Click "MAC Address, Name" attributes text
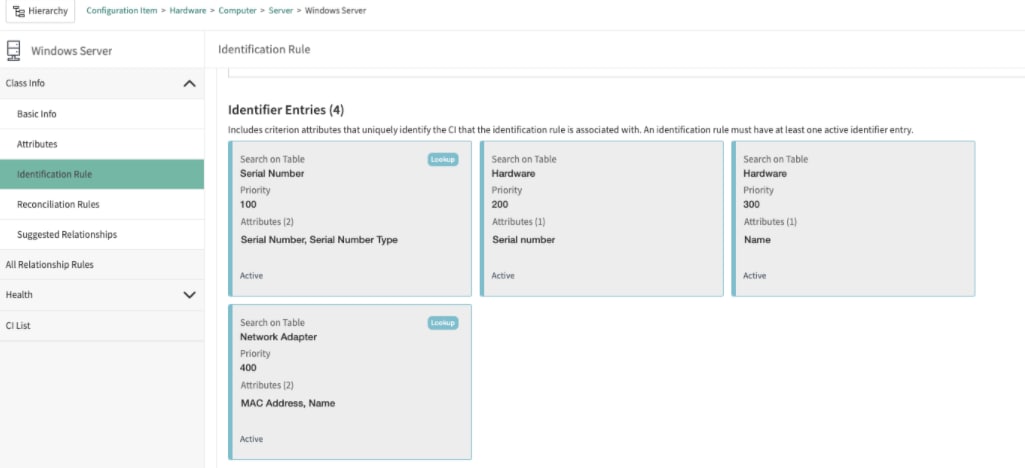 288,403
